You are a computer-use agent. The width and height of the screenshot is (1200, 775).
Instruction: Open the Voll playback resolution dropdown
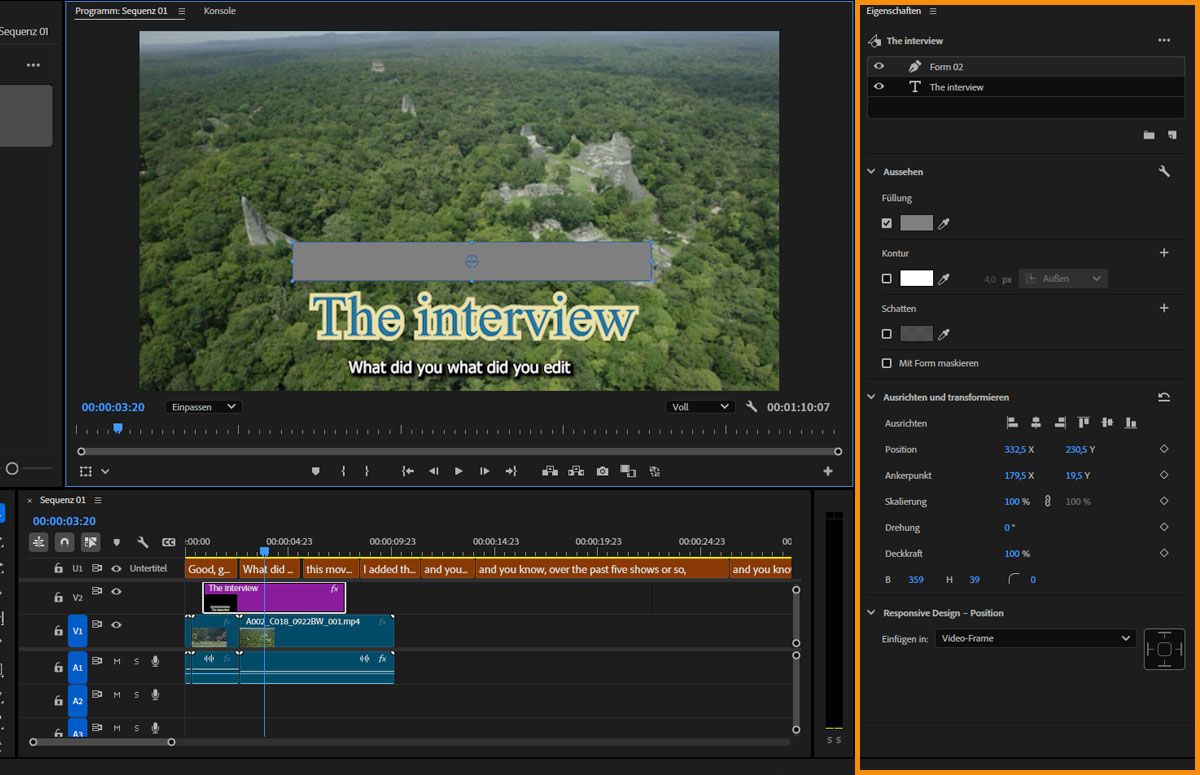[700, 407]
